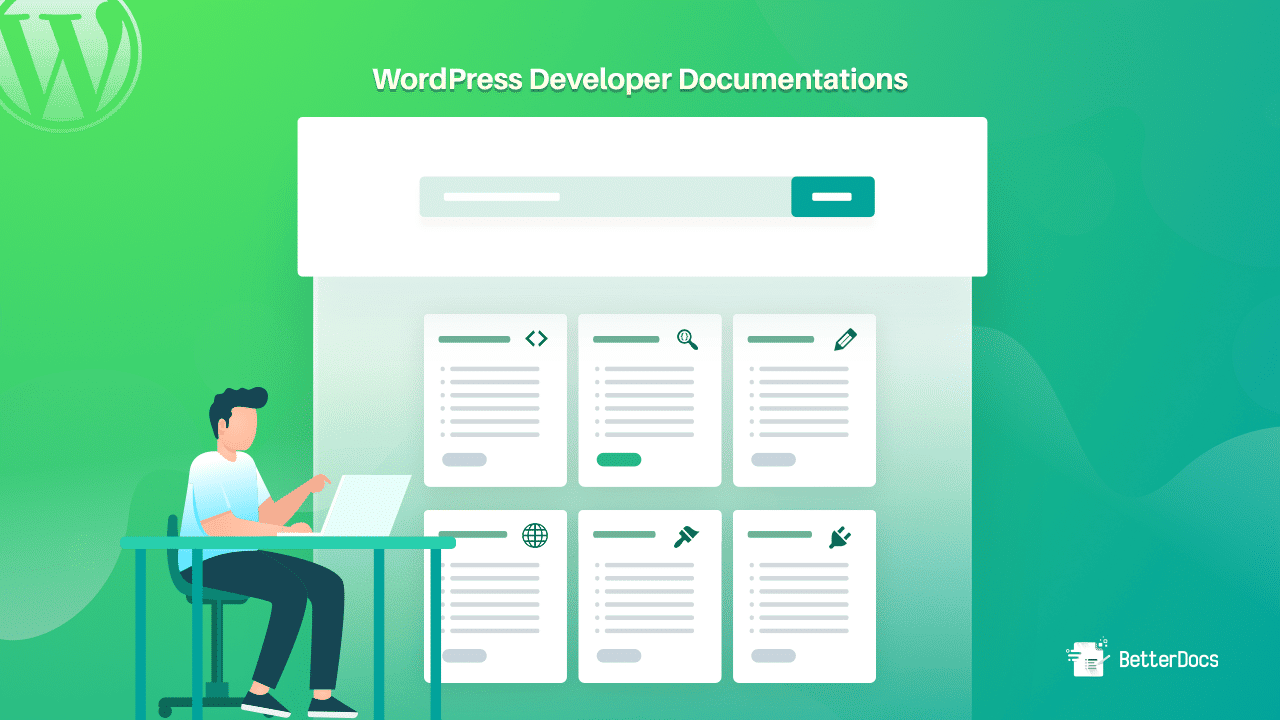The image size is (1280, 720).
Task: Click the gray button on the paintbrush card
Action: point(619,656)
